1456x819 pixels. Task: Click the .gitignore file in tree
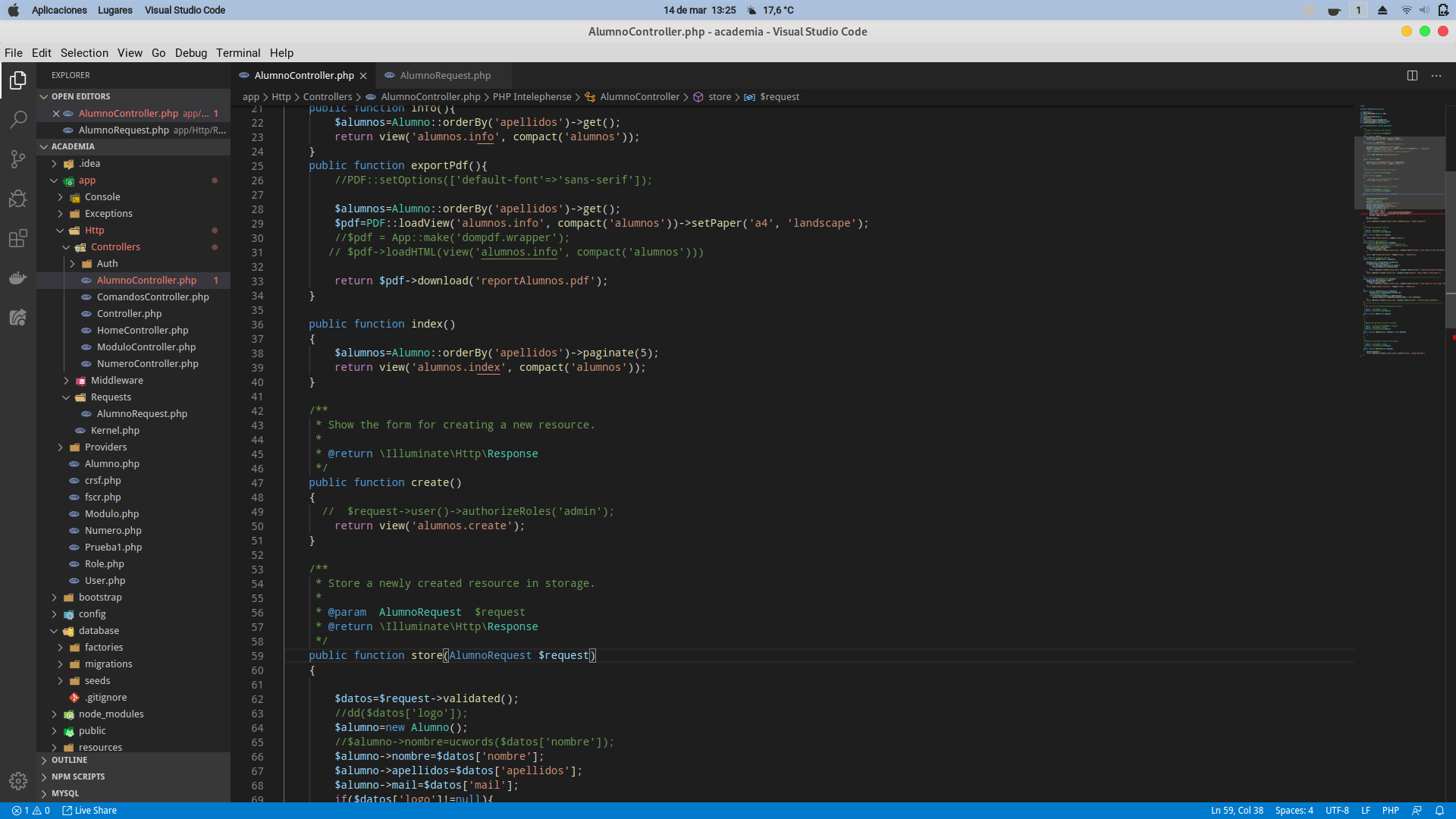pyautogui.click(x=105, y=698)
